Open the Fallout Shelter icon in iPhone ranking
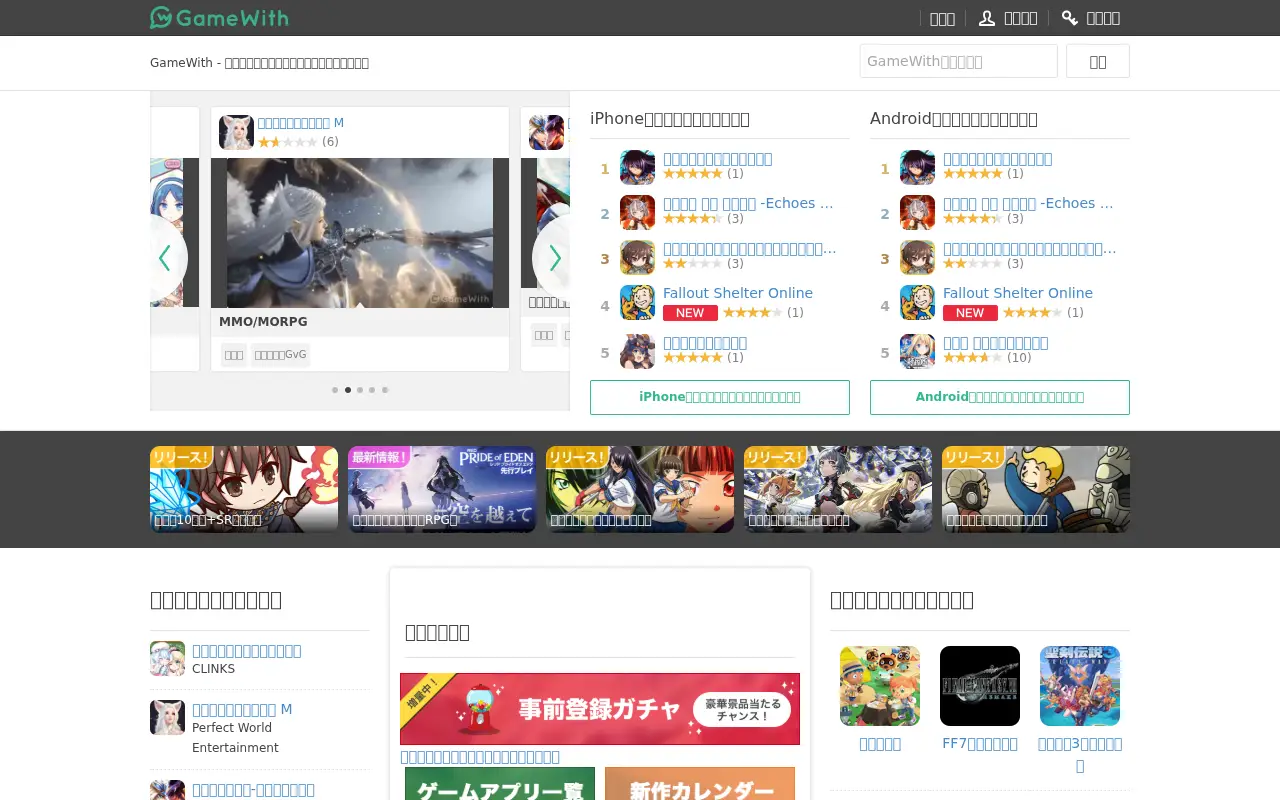The width and height of the screenshot is (1280, 800). pyautogui.click(x=637, y=302)
